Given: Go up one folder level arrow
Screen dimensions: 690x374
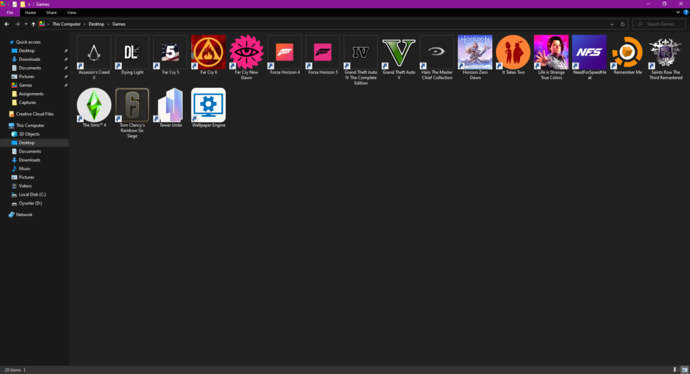Looking at the screenshot, I should [x=33, y=24].
